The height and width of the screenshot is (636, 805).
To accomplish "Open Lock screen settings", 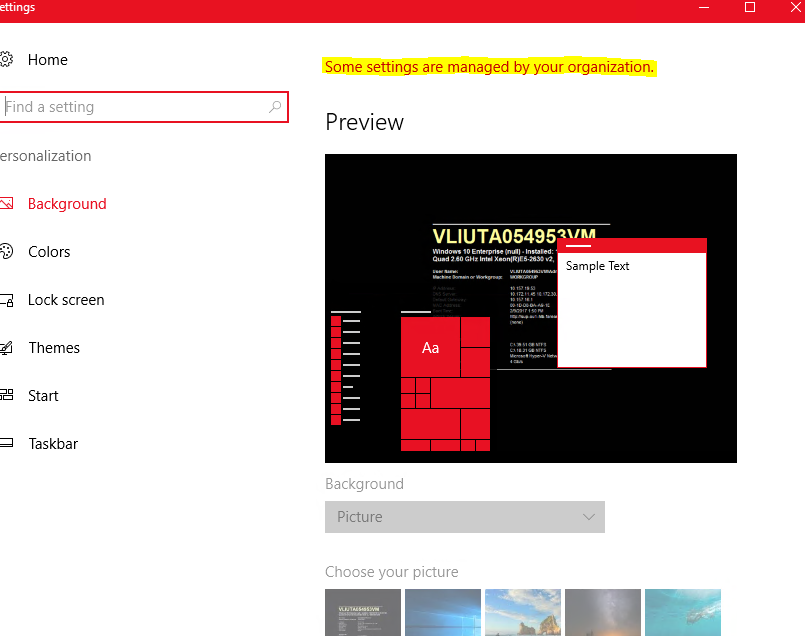I will coord(66,300).
